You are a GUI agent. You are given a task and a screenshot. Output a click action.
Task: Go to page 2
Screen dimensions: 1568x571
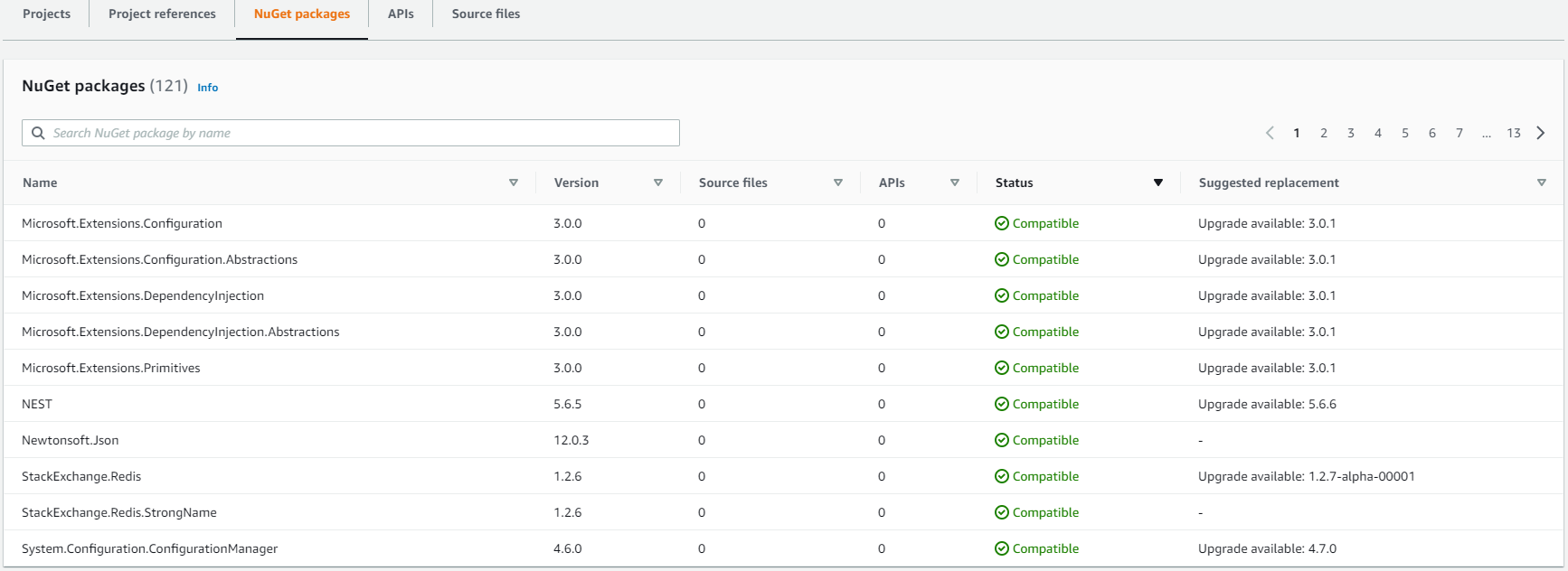1324,133
